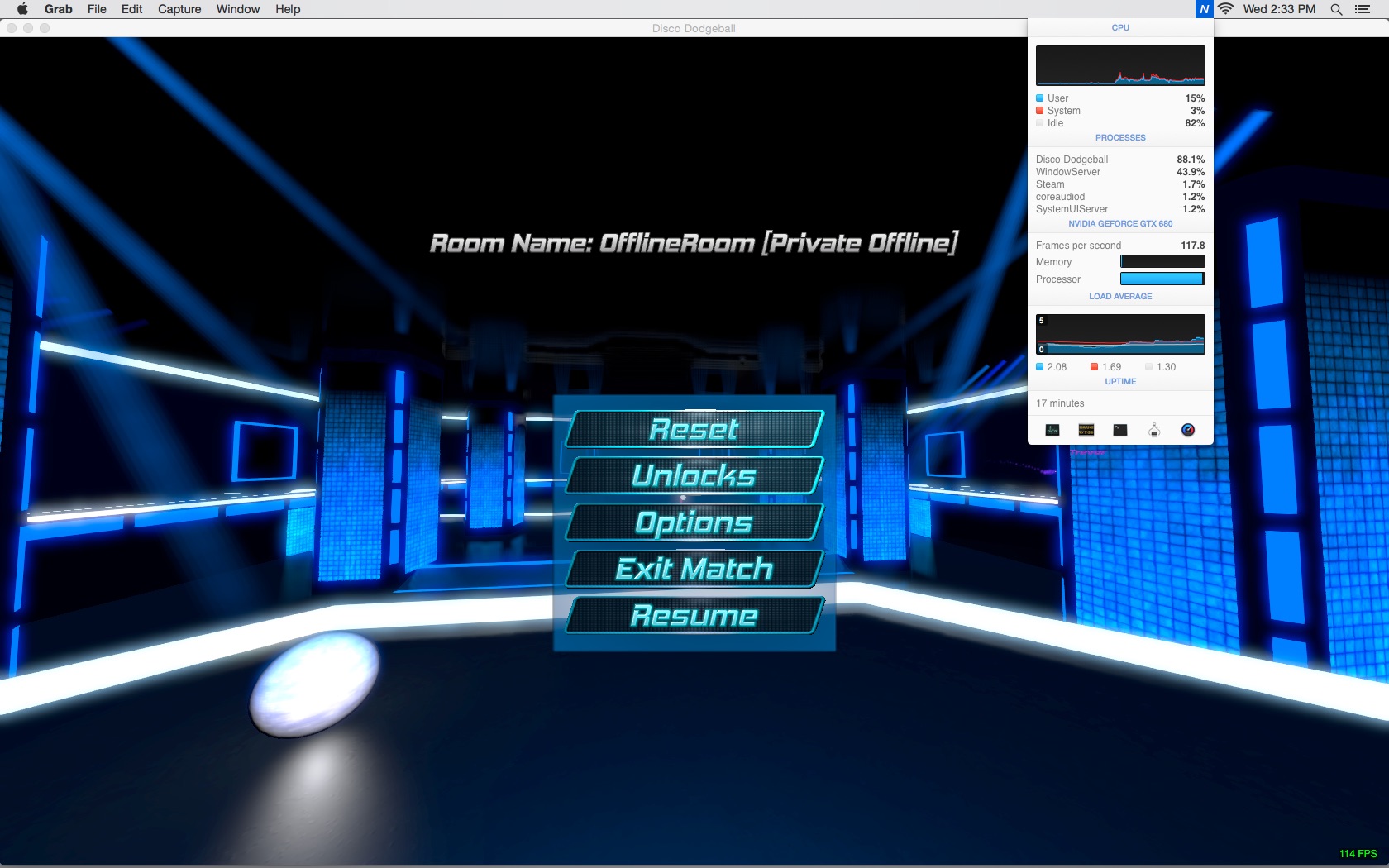Open the iStat Menus gauge icon
This screenshot has width=1389, height=868.
click(x=1188, y=430)
